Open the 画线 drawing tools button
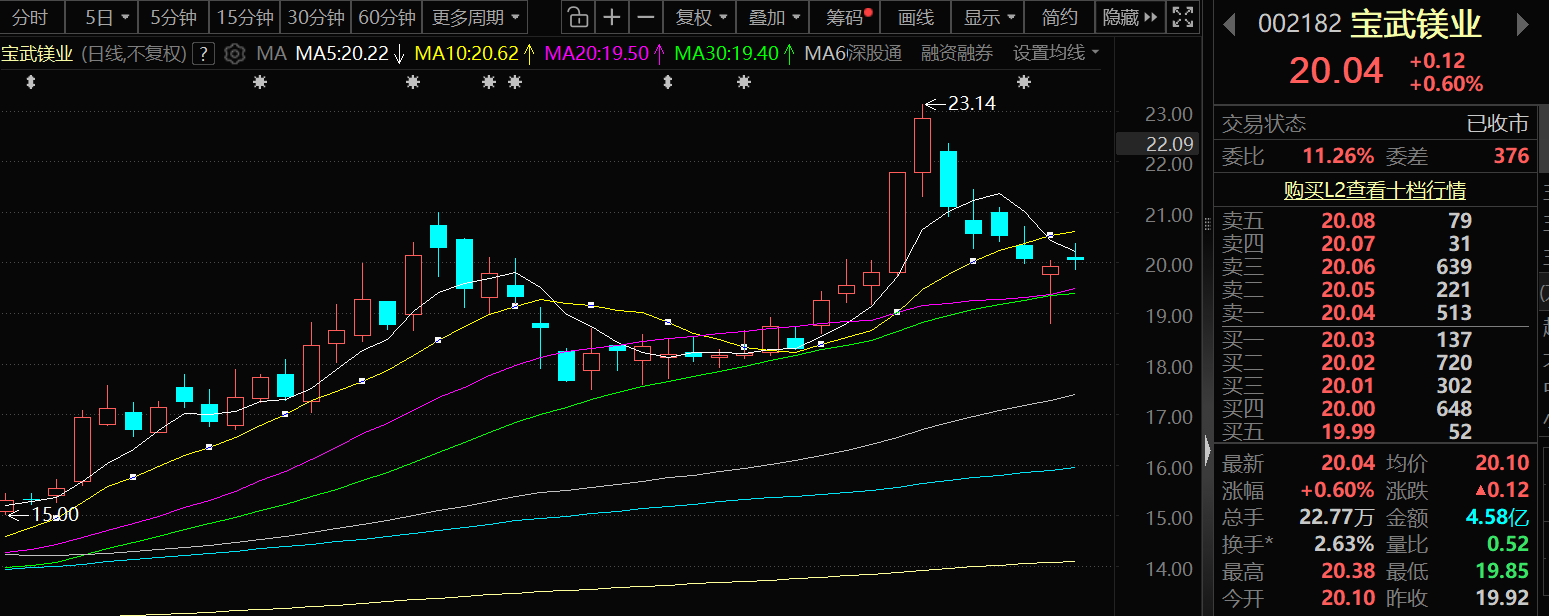 click(915, 17)
